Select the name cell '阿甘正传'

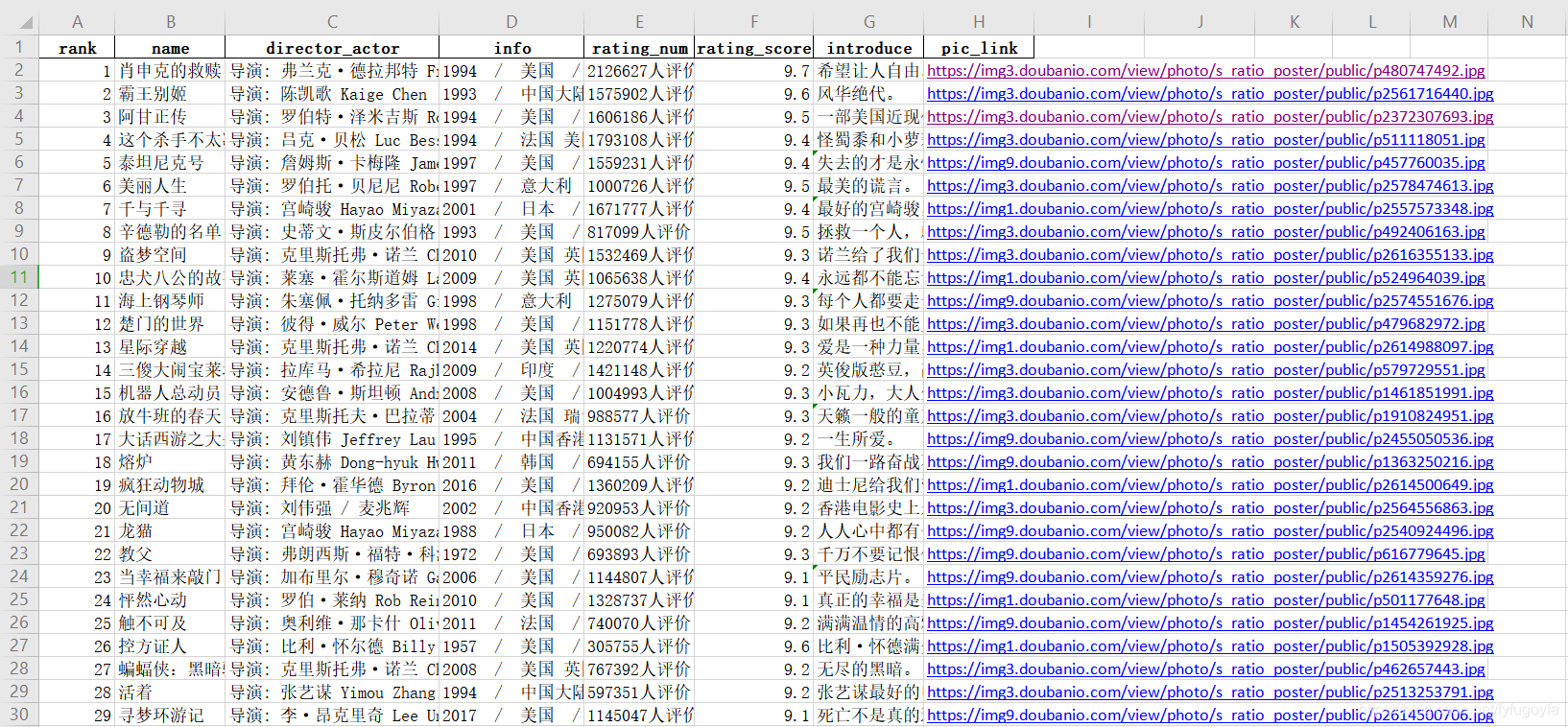[x=170, y=117]
